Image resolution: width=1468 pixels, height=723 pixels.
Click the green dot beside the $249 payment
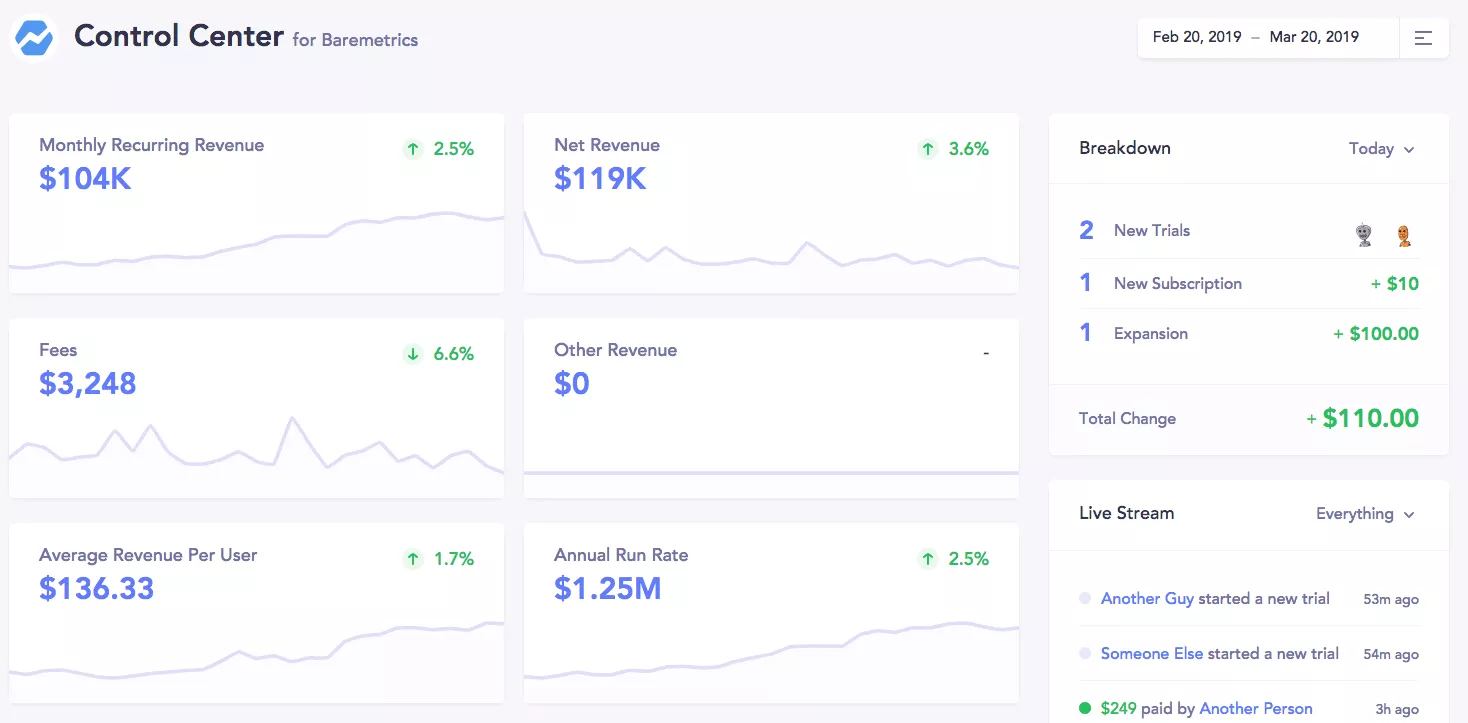(x=1085, y=709)
